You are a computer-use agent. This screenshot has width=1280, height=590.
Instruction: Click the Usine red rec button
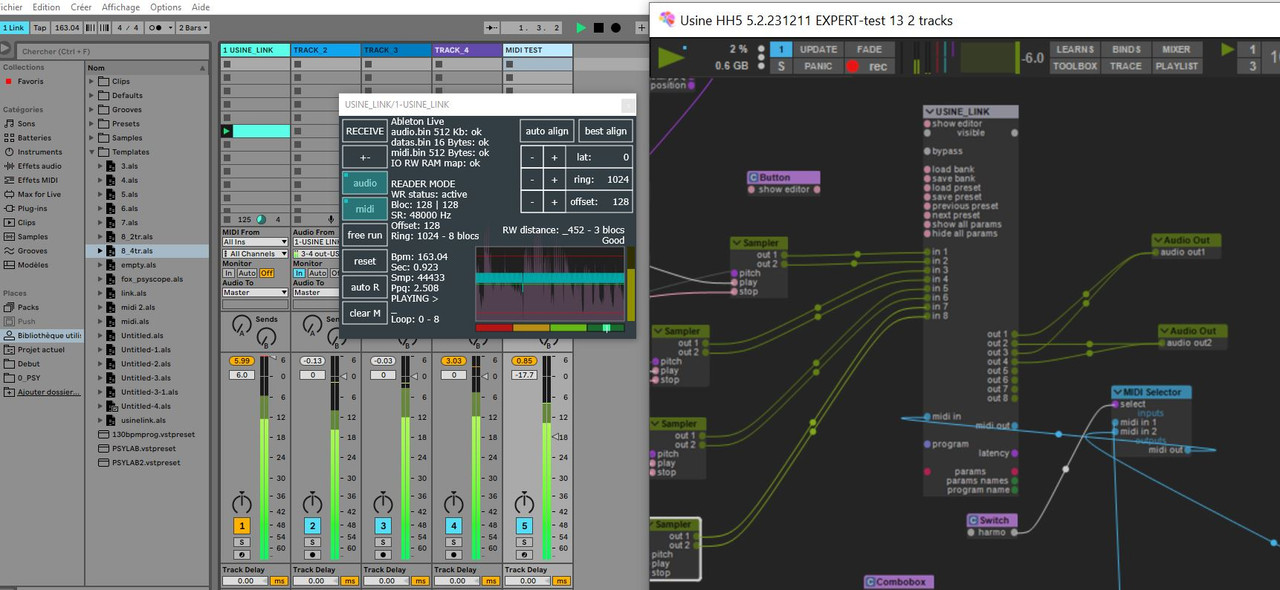pos(869,66)
